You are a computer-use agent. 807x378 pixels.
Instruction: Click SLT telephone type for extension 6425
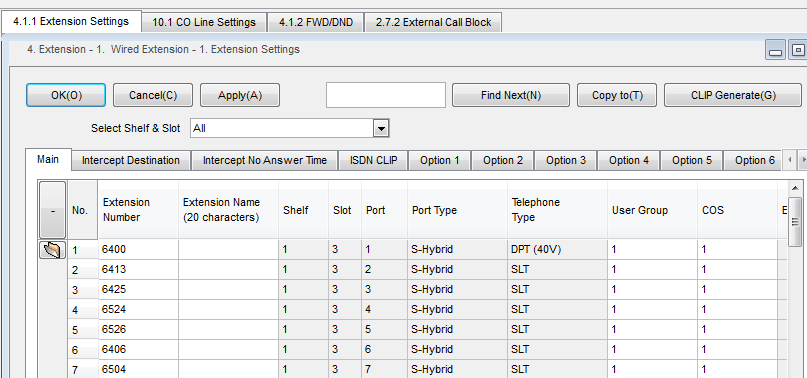coord(557,290)
